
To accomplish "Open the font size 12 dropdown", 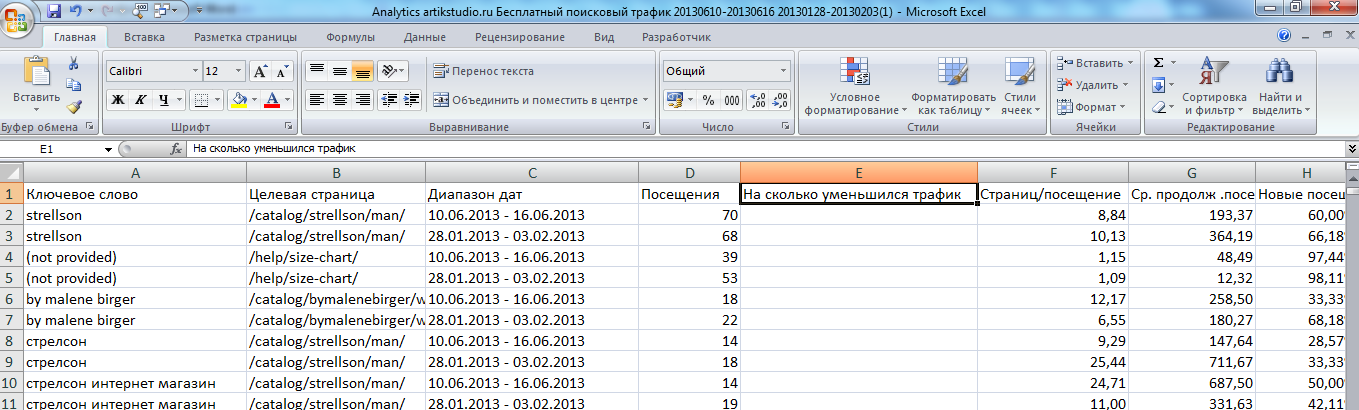I will [x=238, y=72].
